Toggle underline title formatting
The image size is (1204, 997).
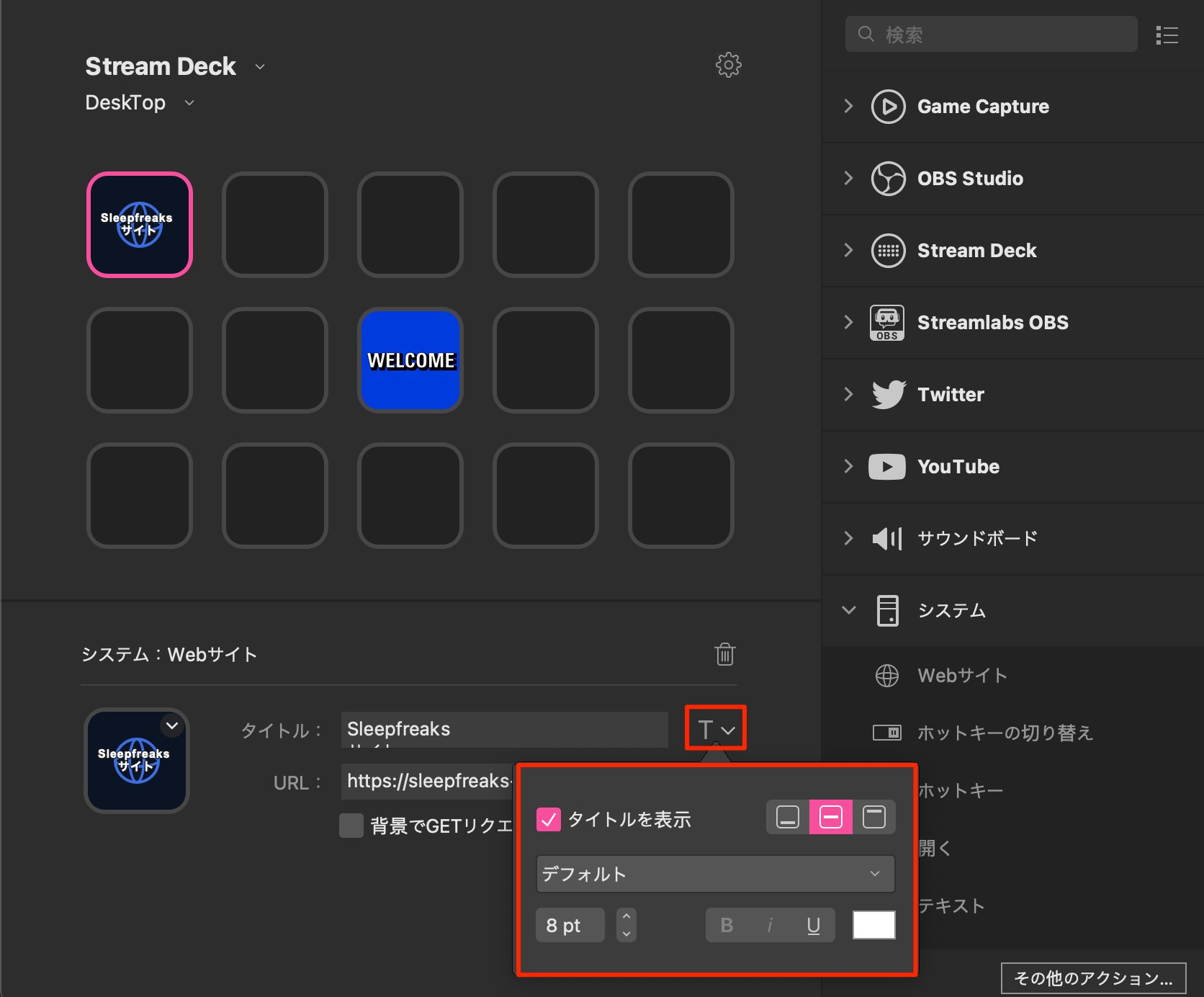click(x=814, y=925)
